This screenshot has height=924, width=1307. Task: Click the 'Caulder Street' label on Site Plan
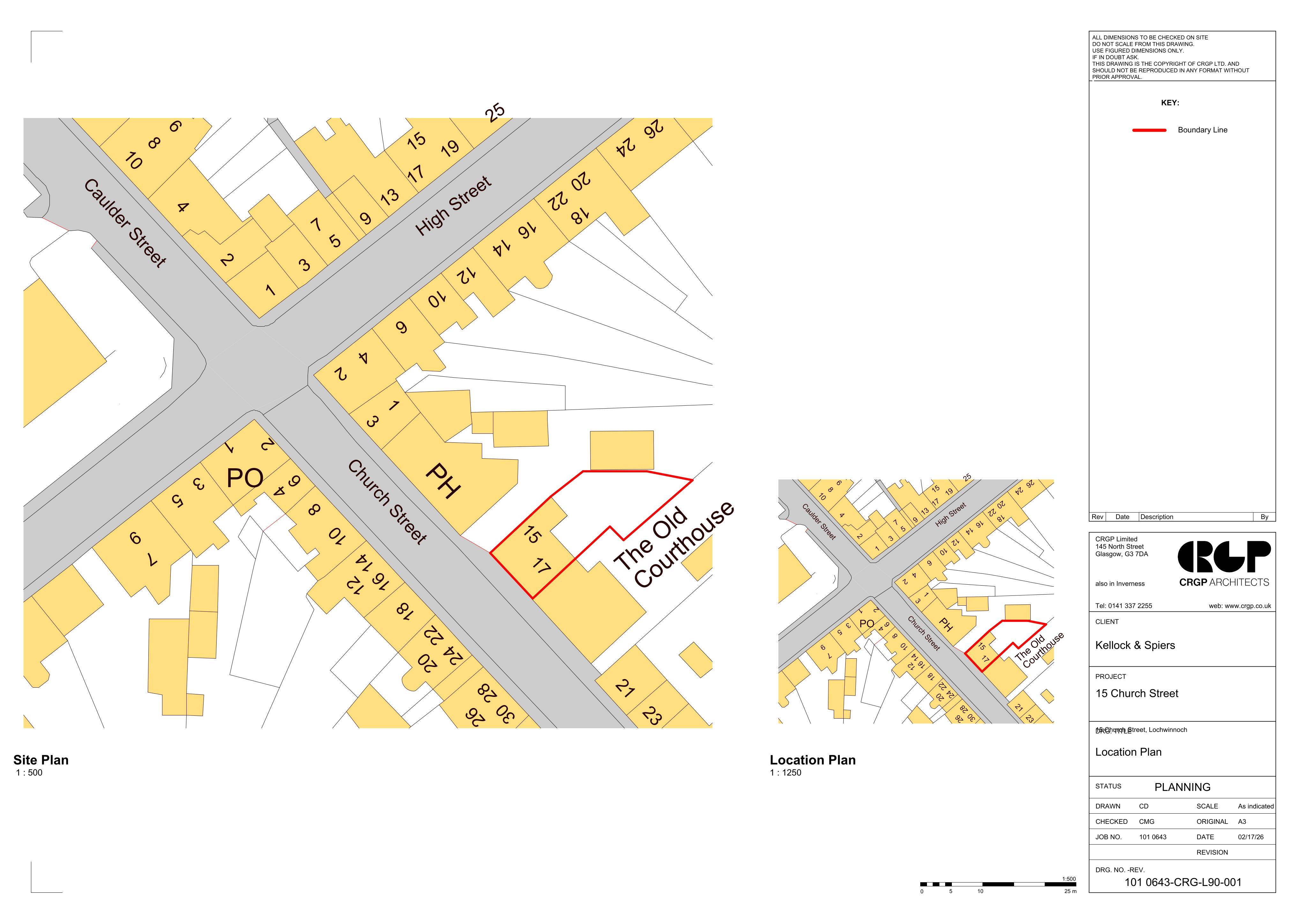pos(125,223)
